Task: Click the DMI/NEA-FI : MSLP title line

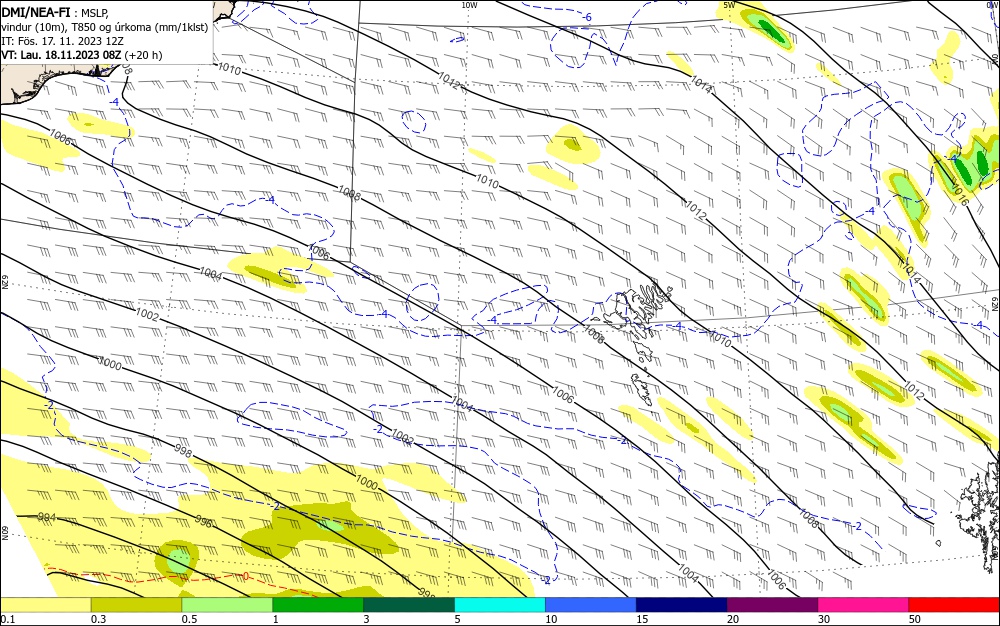Action: pos(55,13)
